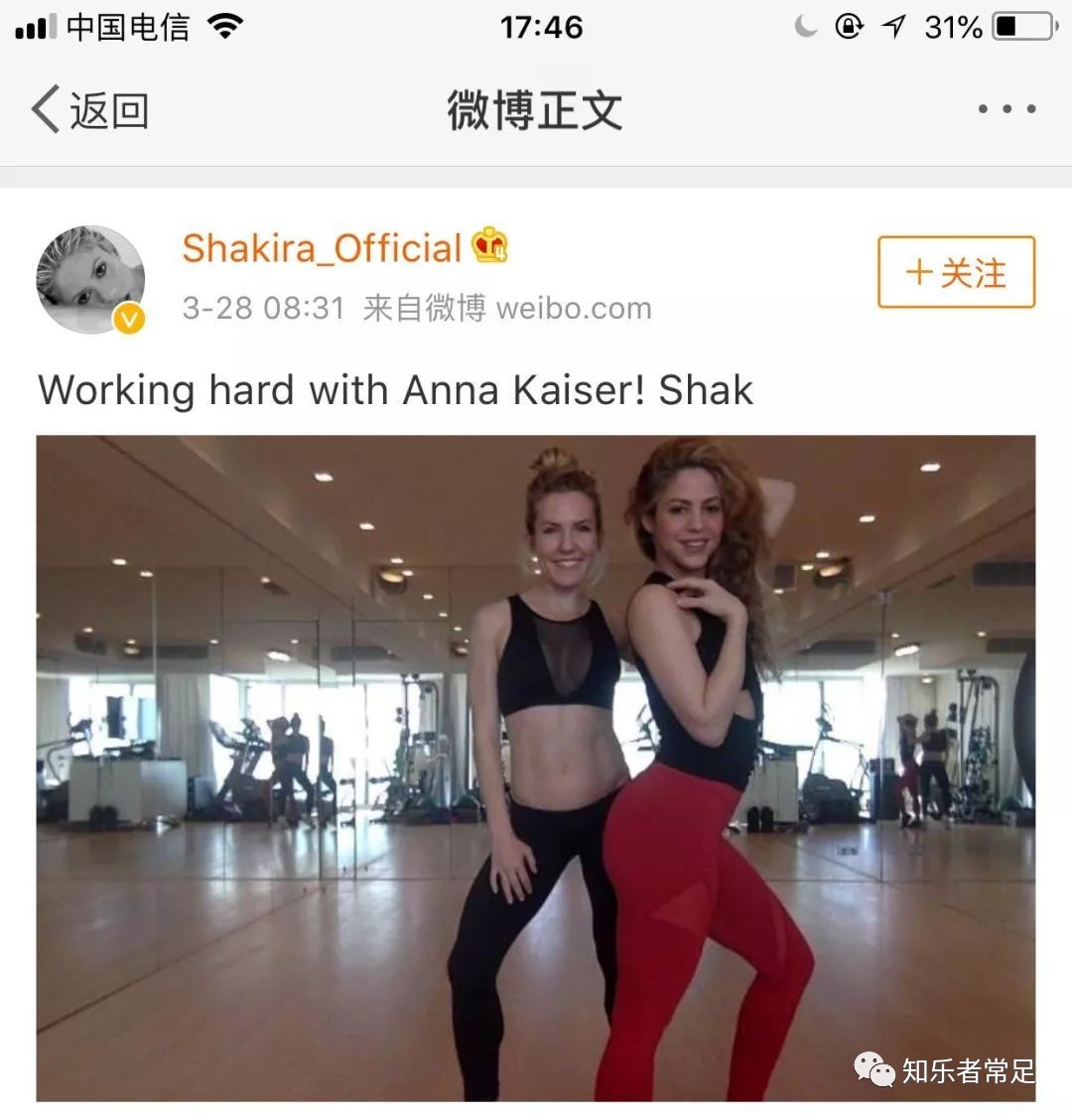Open the weibo.com source link

(x=574, y=309)
